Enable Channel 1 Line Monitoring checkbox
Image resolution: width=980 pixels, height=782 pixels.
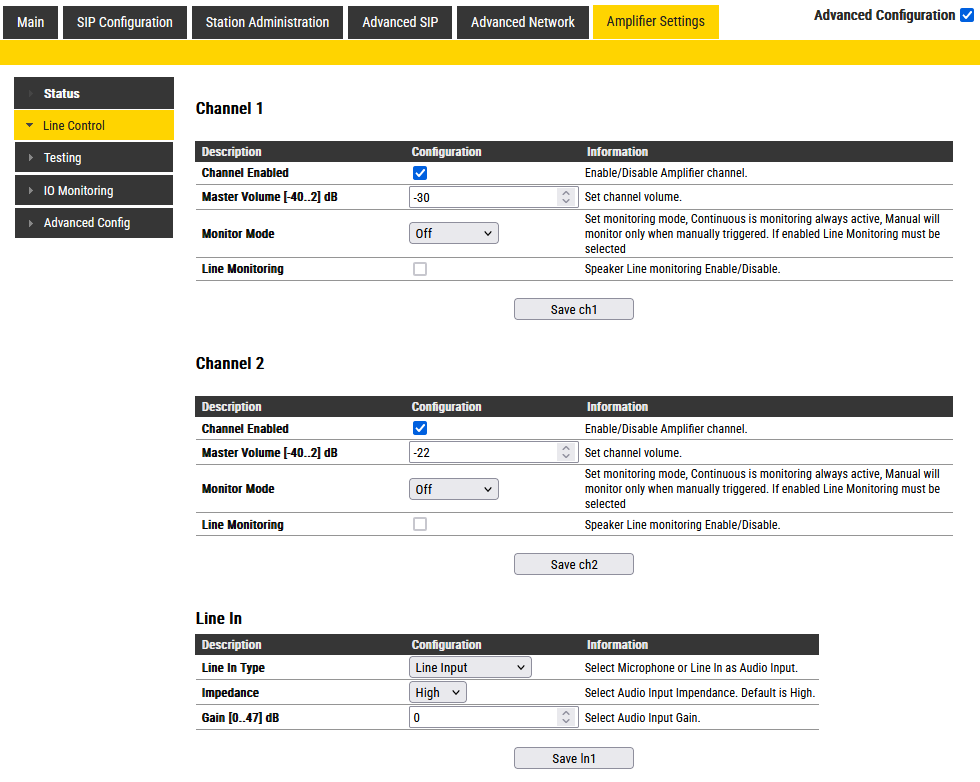tap(420, 269)
